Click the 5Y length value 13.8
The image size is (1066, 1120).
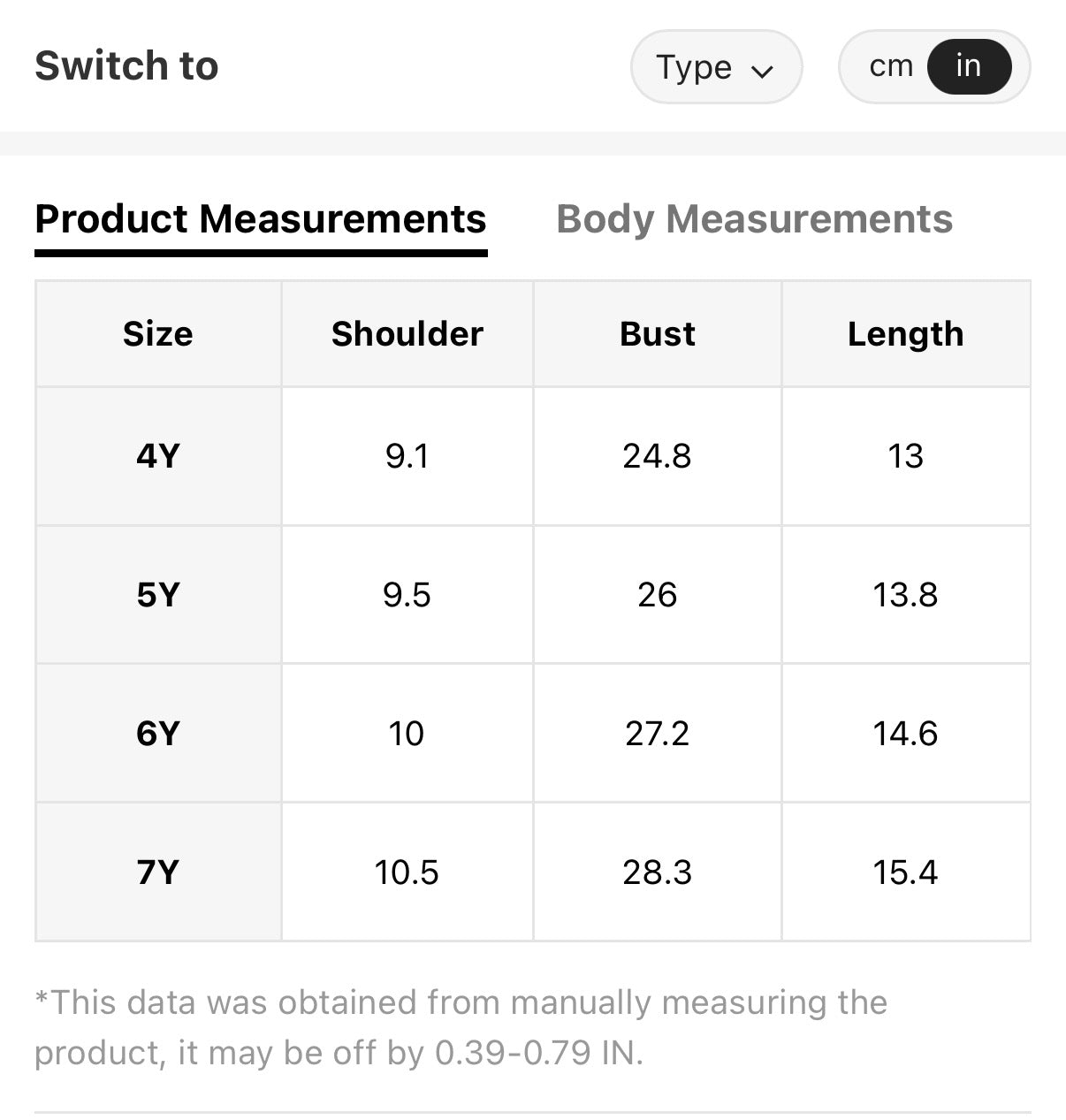[x=905, y=595]
